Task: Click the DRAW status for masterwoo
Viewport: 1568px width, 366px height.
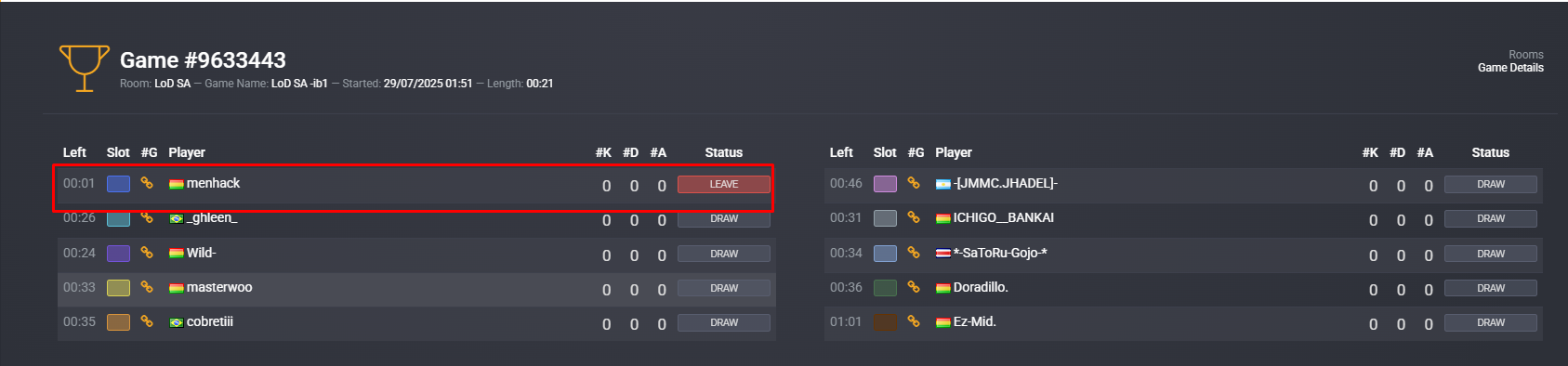Action: click(x=724, y=288)
